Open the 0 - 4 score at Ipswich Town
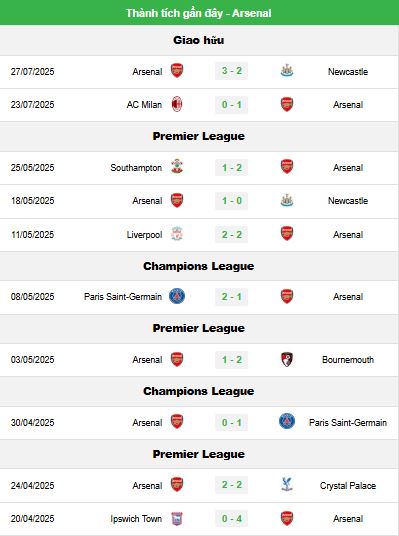 [x=231, y=518]
